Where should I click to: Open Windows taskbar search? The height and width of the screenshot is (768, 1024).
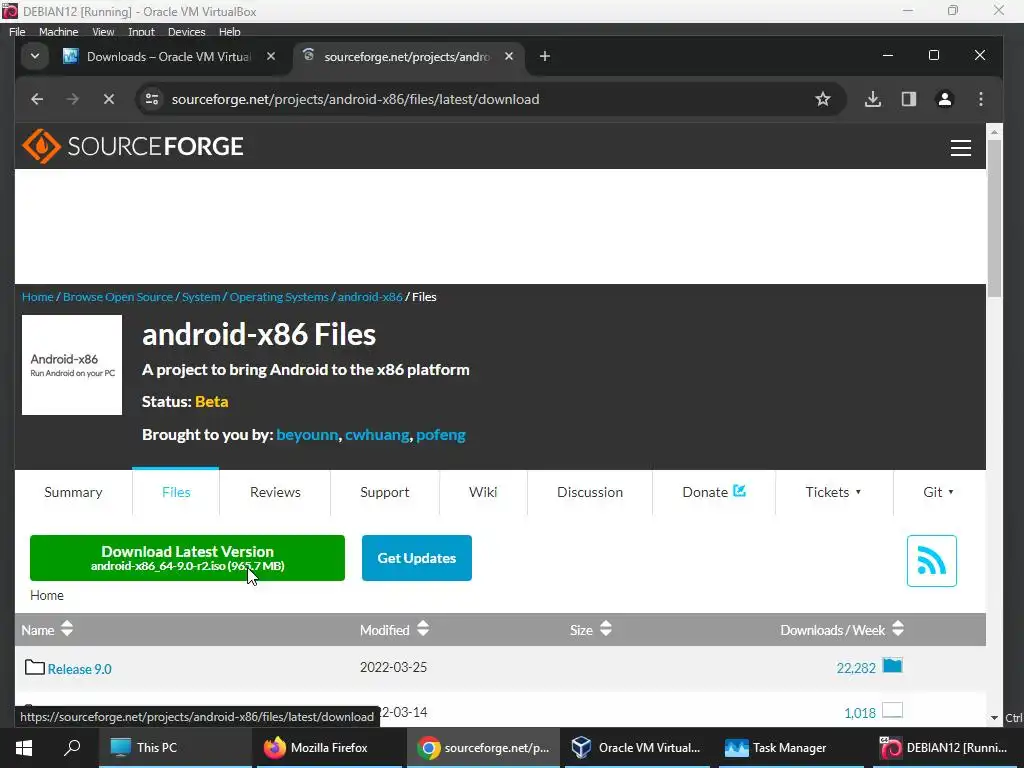click(x=72, y=748)
